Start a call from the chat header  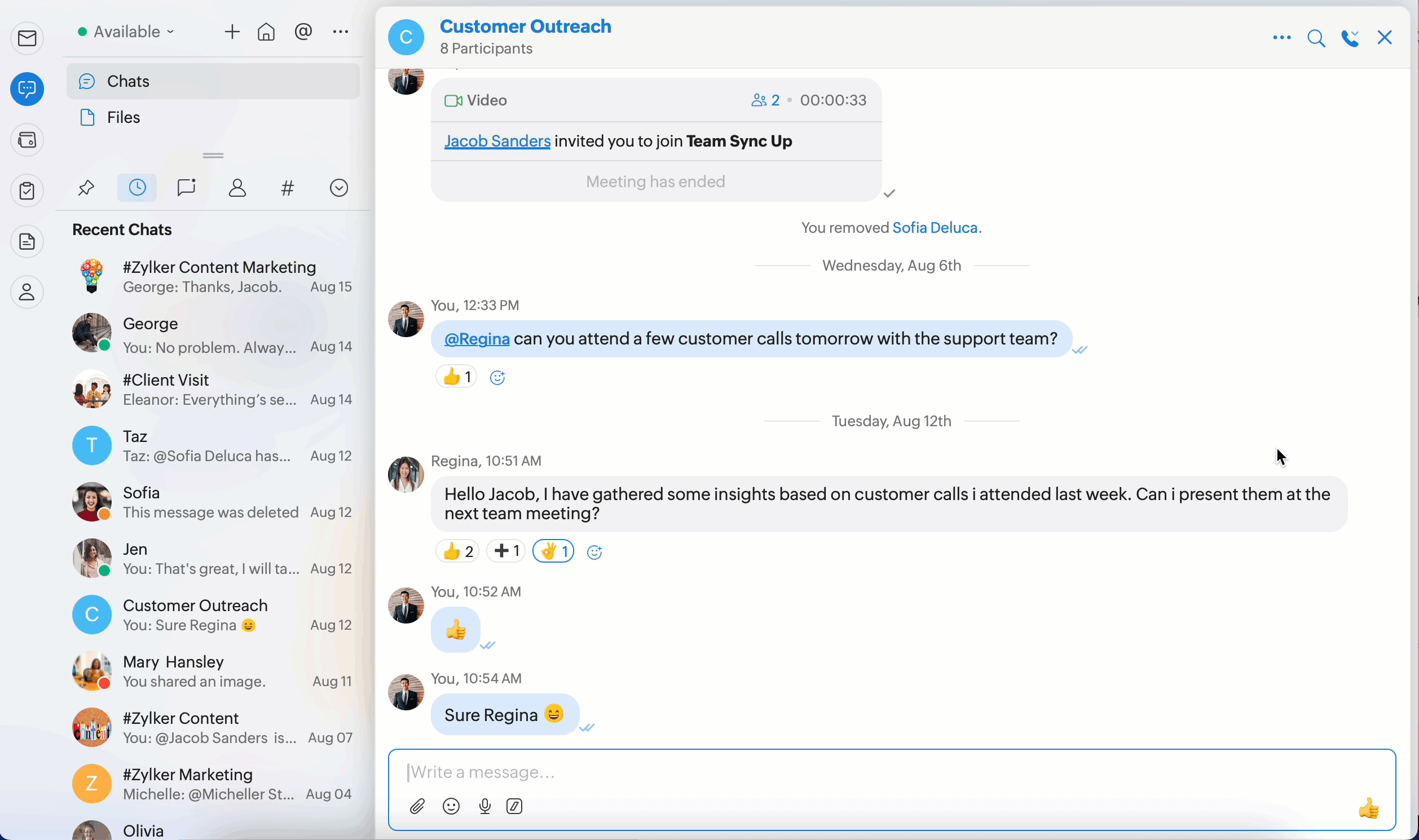(x=1350, y=38)
